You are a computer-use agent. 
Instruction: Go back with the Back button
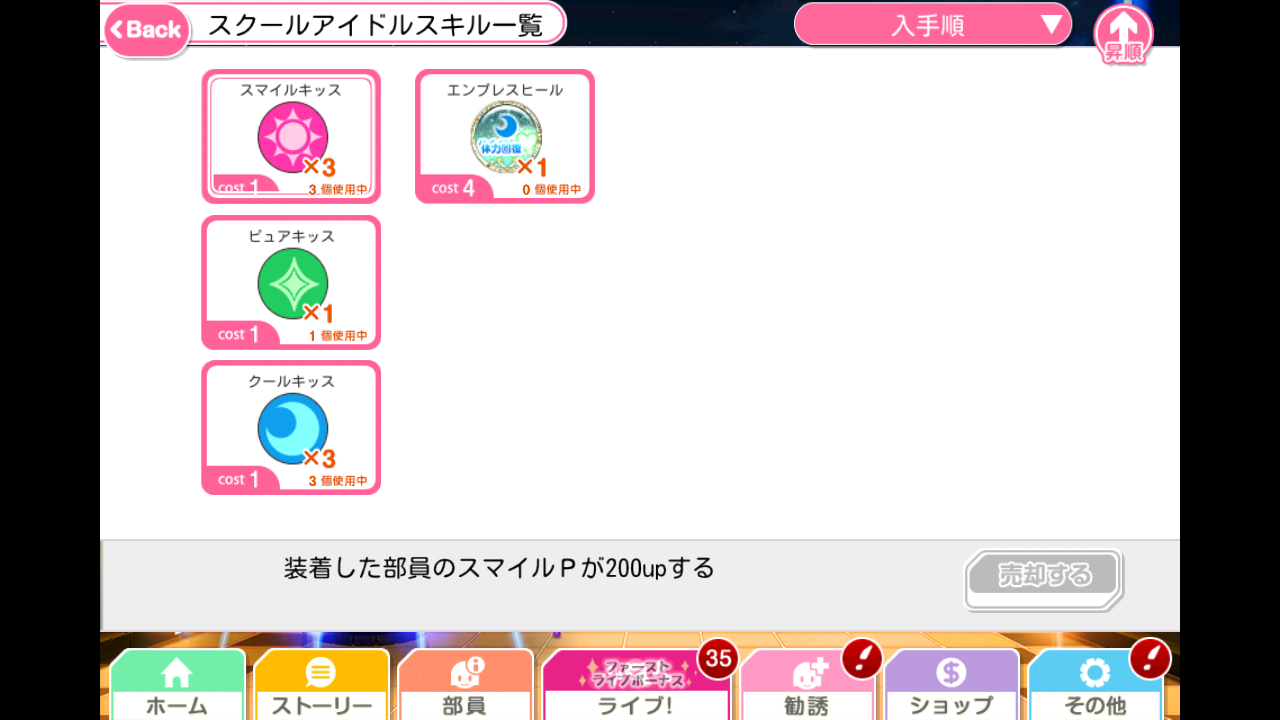[x=147, y=29]
